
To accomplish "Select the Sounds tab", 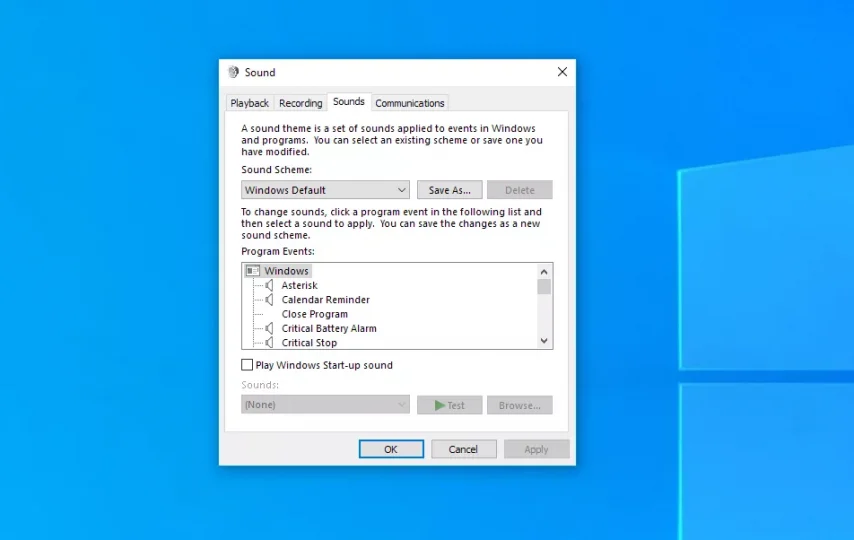I will pos(349,101).
